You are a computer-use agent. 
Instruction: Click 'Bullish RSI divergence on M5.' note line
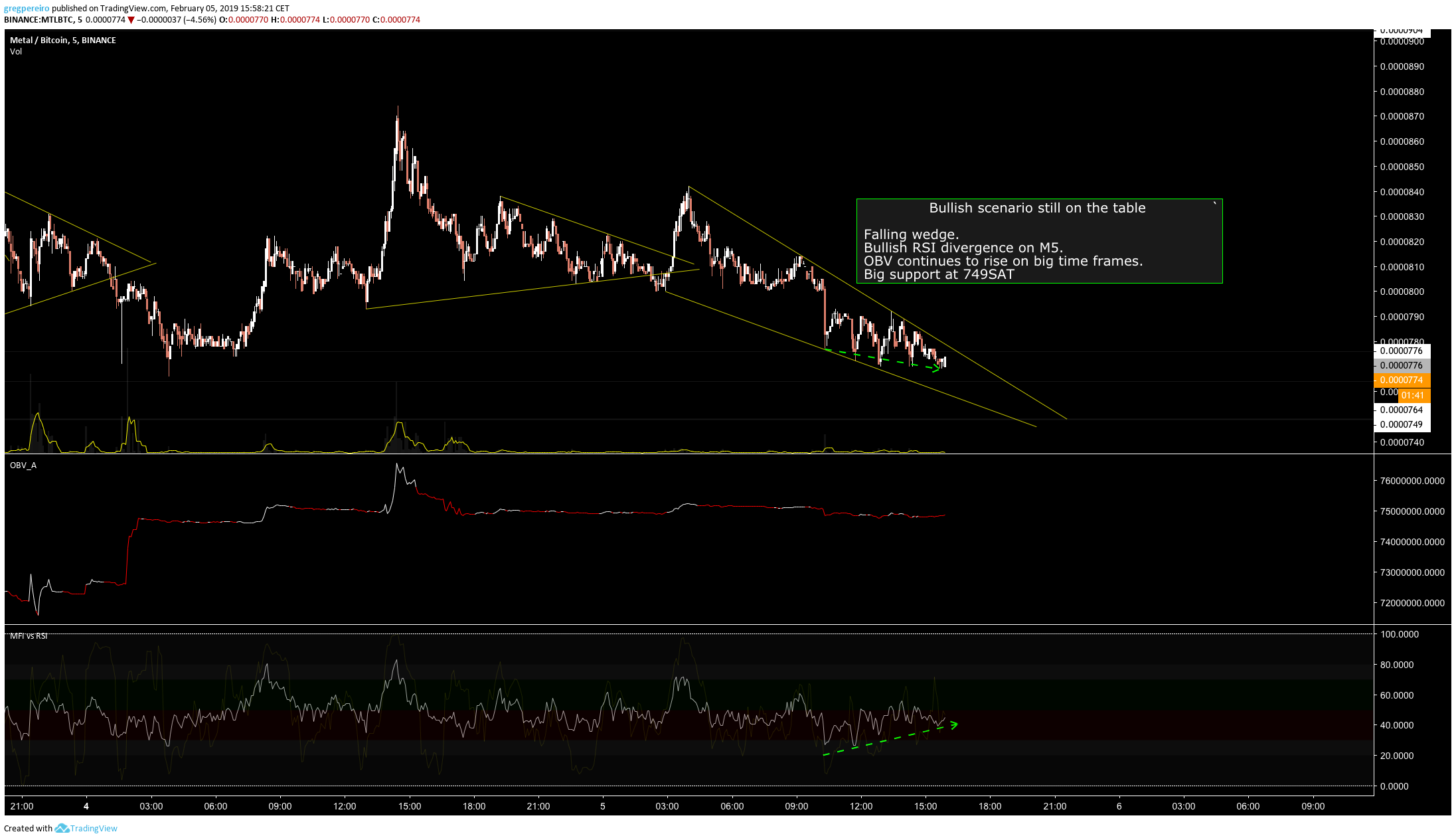tap(963, 248)
